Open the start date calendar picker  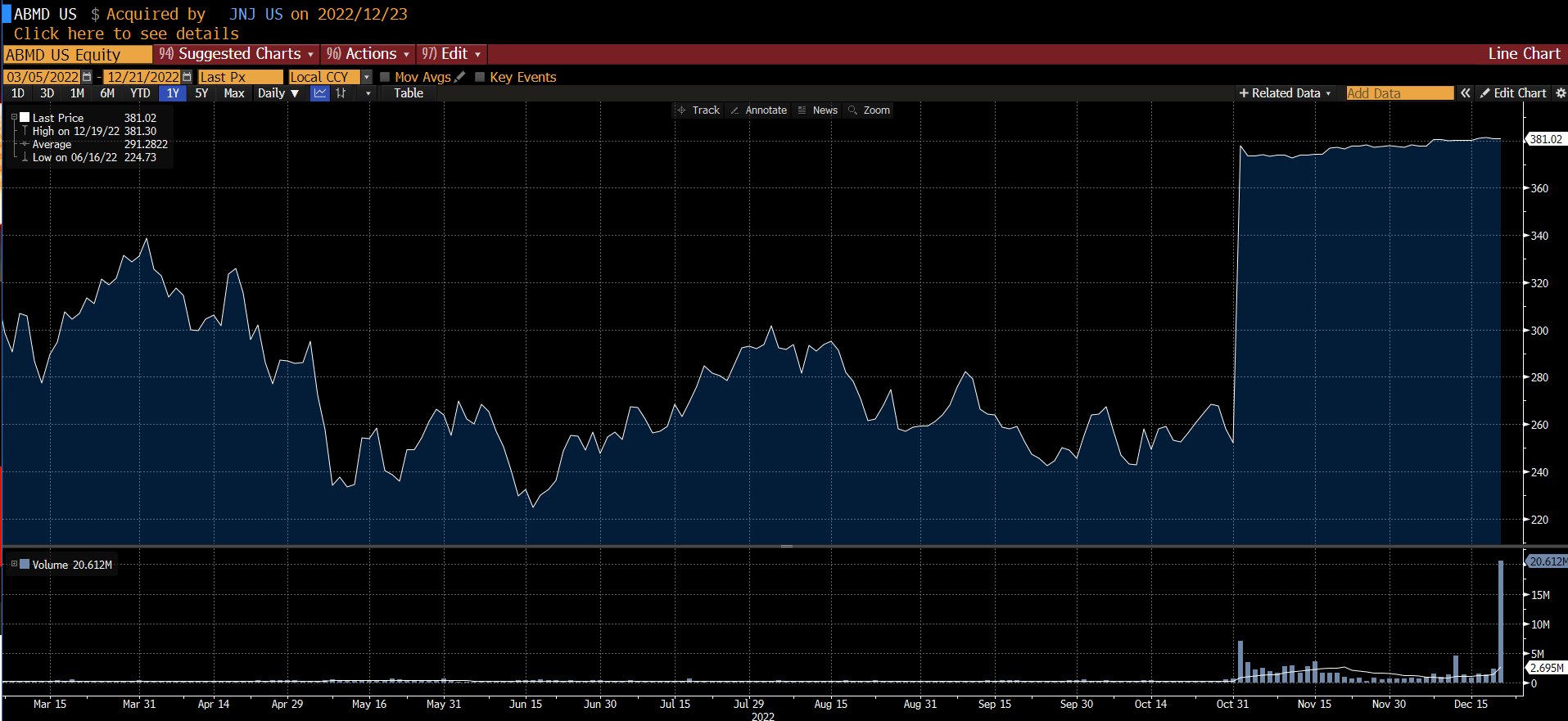pyautogui.click(x=87, y=77)
